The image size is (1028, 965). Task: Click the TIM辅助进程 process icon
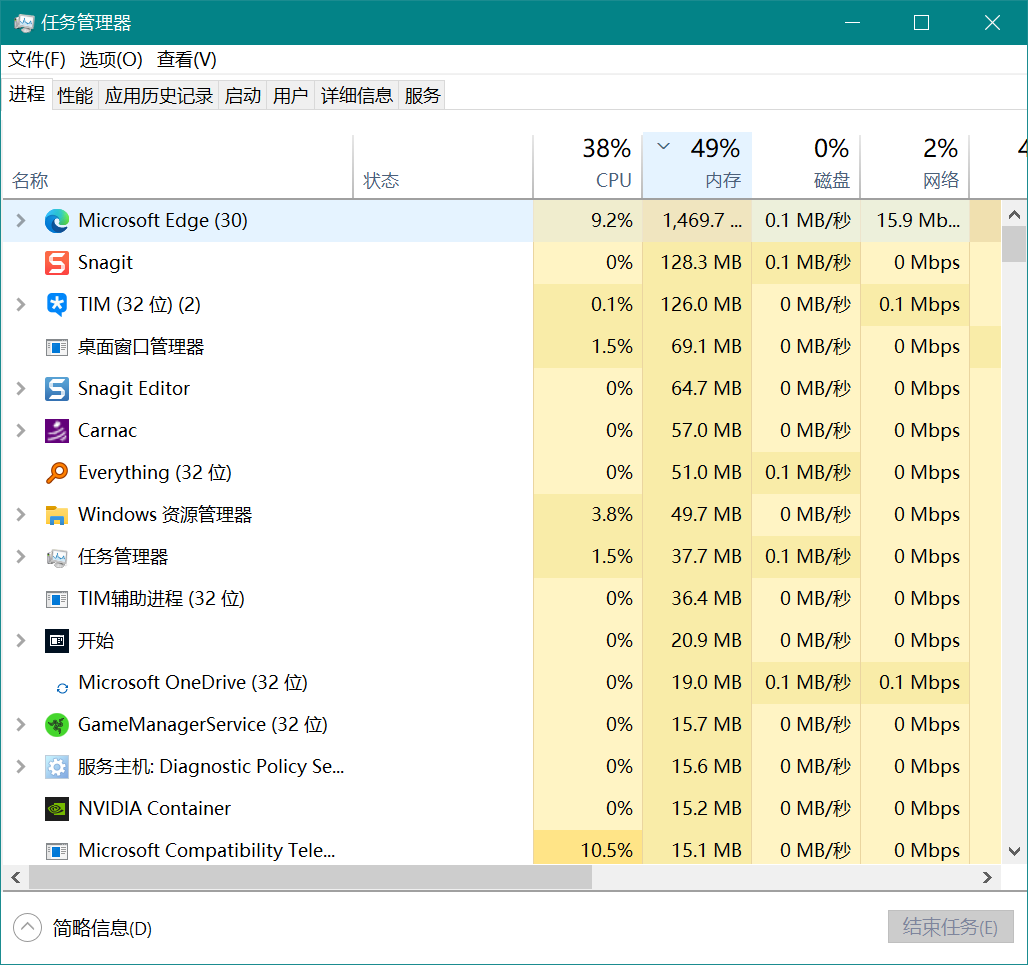pos(57,599)
